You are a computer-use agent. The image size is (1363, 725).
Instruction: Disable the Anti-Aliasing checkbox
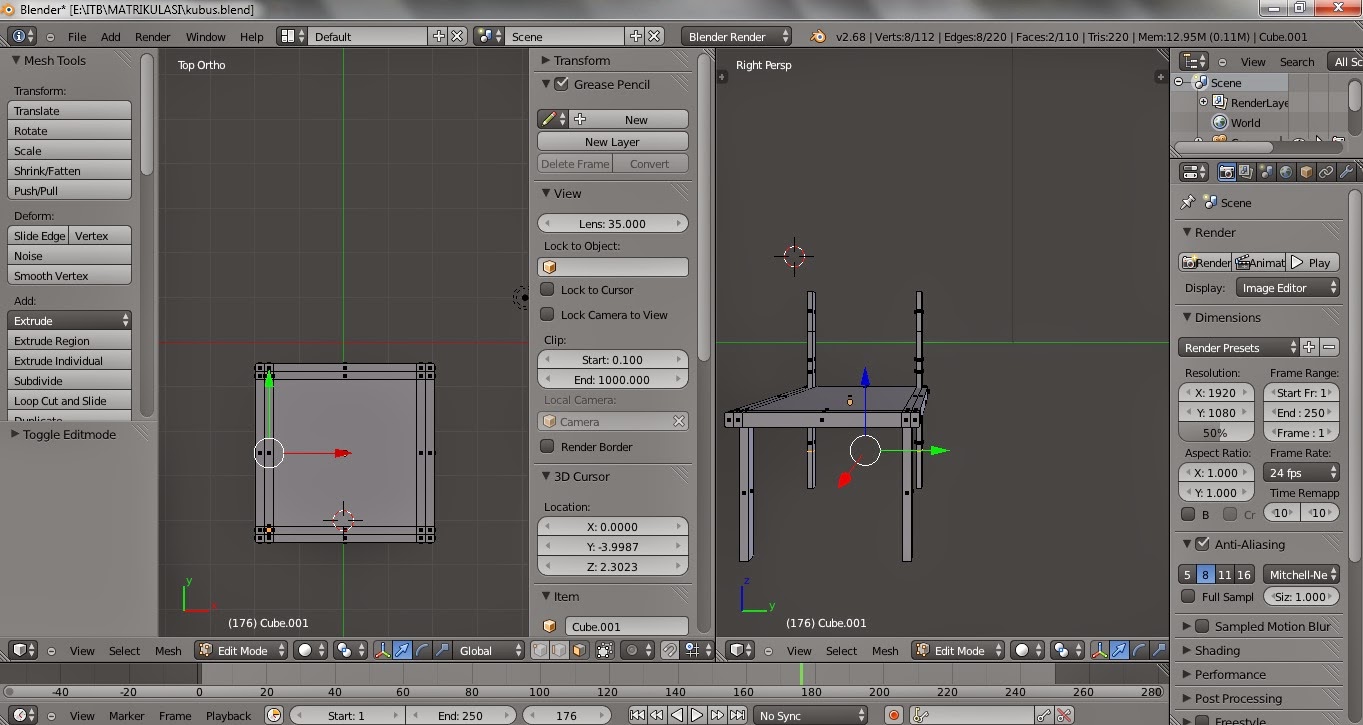point(1202,544)
